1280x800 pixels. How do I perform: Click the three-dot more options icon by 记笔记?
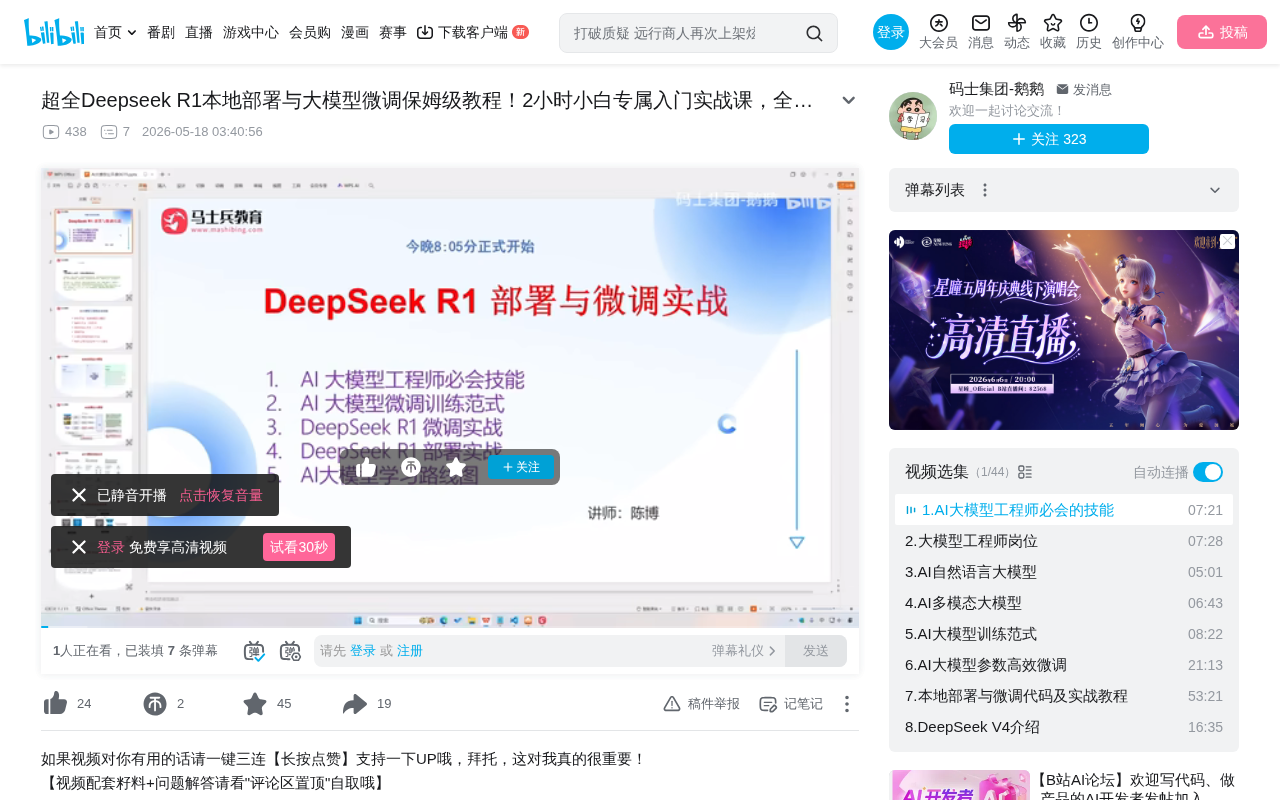click(x=846, y=704)
